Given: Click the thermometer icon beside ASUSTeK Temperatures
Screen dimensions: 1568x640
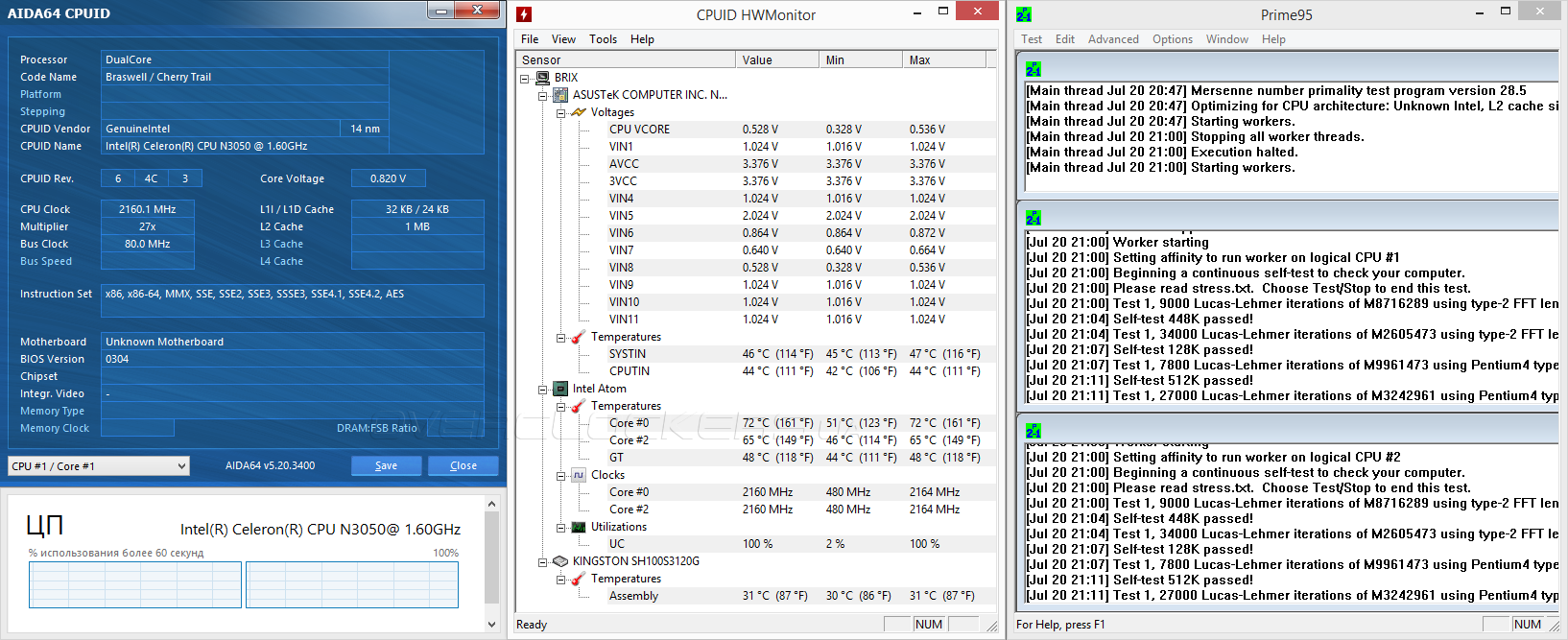Looking at the screenshot, I should pos(579,337).
